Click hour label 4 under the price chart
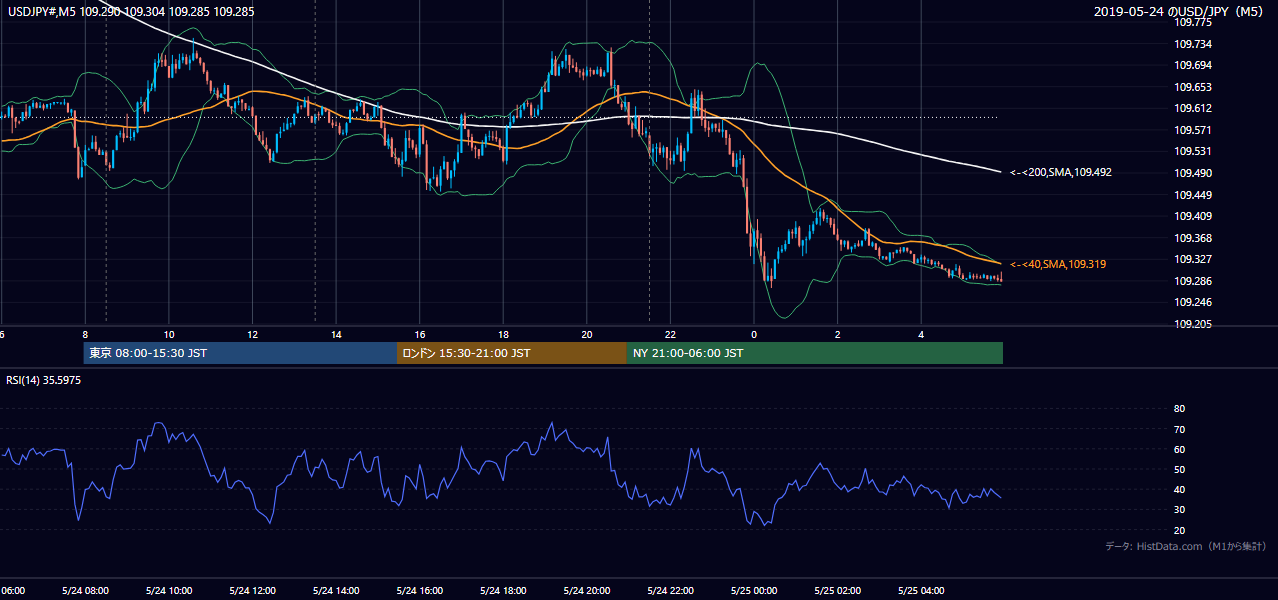This screenshot has width=1278, height=600. coord(921,334)
